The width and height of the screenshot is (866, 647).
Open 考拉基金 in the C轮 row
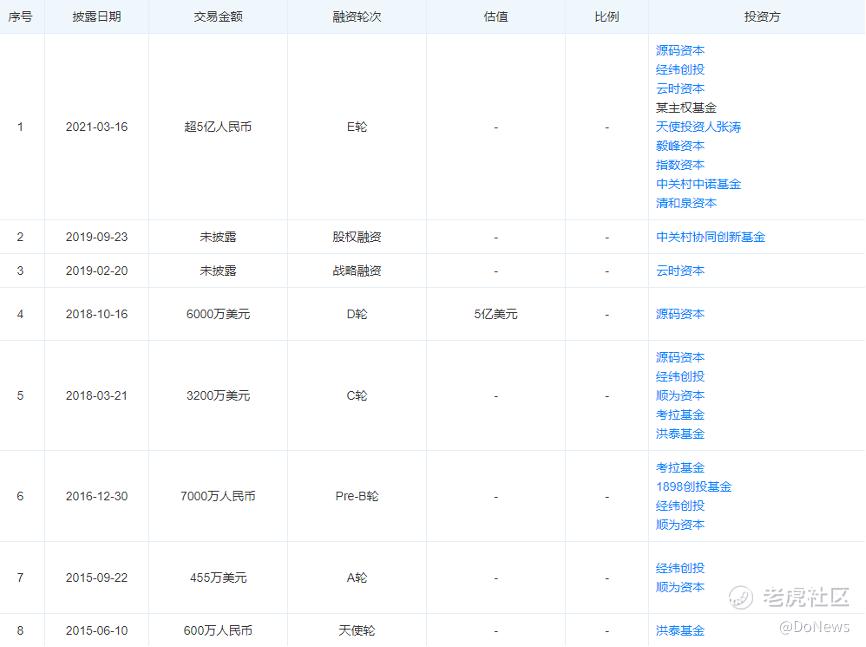tap(680, 415)
